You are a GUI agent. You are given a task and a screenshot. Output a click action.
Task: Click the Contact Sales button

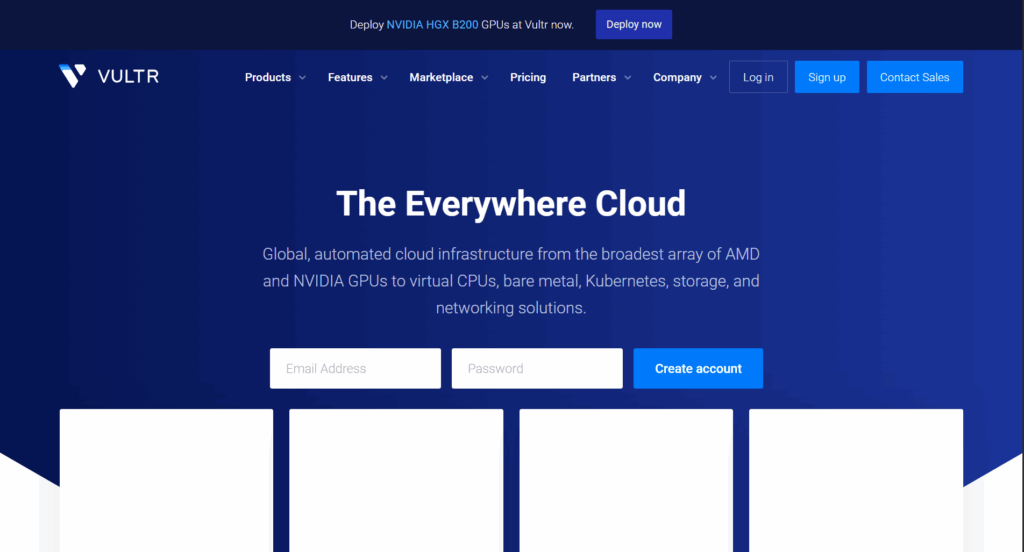(x=914, y=77)
